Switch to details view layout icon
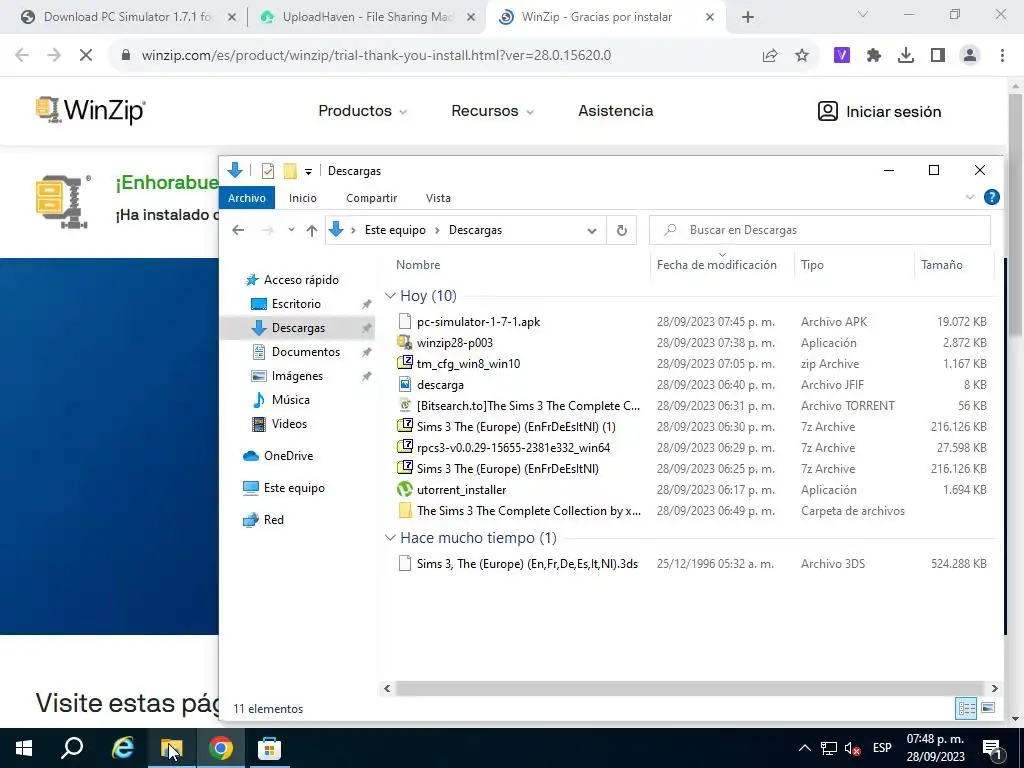This screenshot has width=1024, height=768. pyautogui.click(x=966, y=708)
